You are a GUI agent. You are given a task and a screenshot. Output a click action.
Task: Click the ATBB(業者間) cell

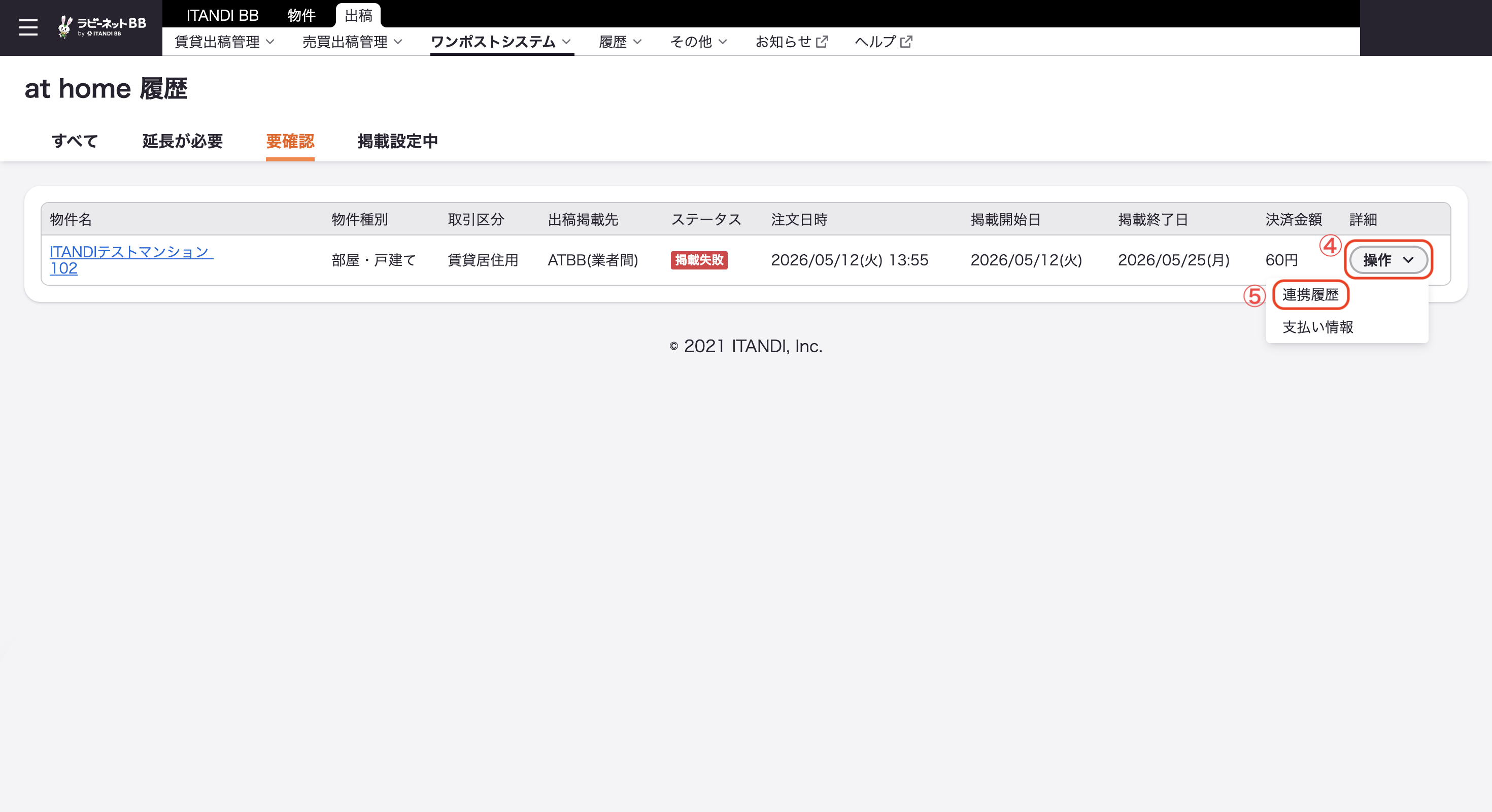[593, 260]
